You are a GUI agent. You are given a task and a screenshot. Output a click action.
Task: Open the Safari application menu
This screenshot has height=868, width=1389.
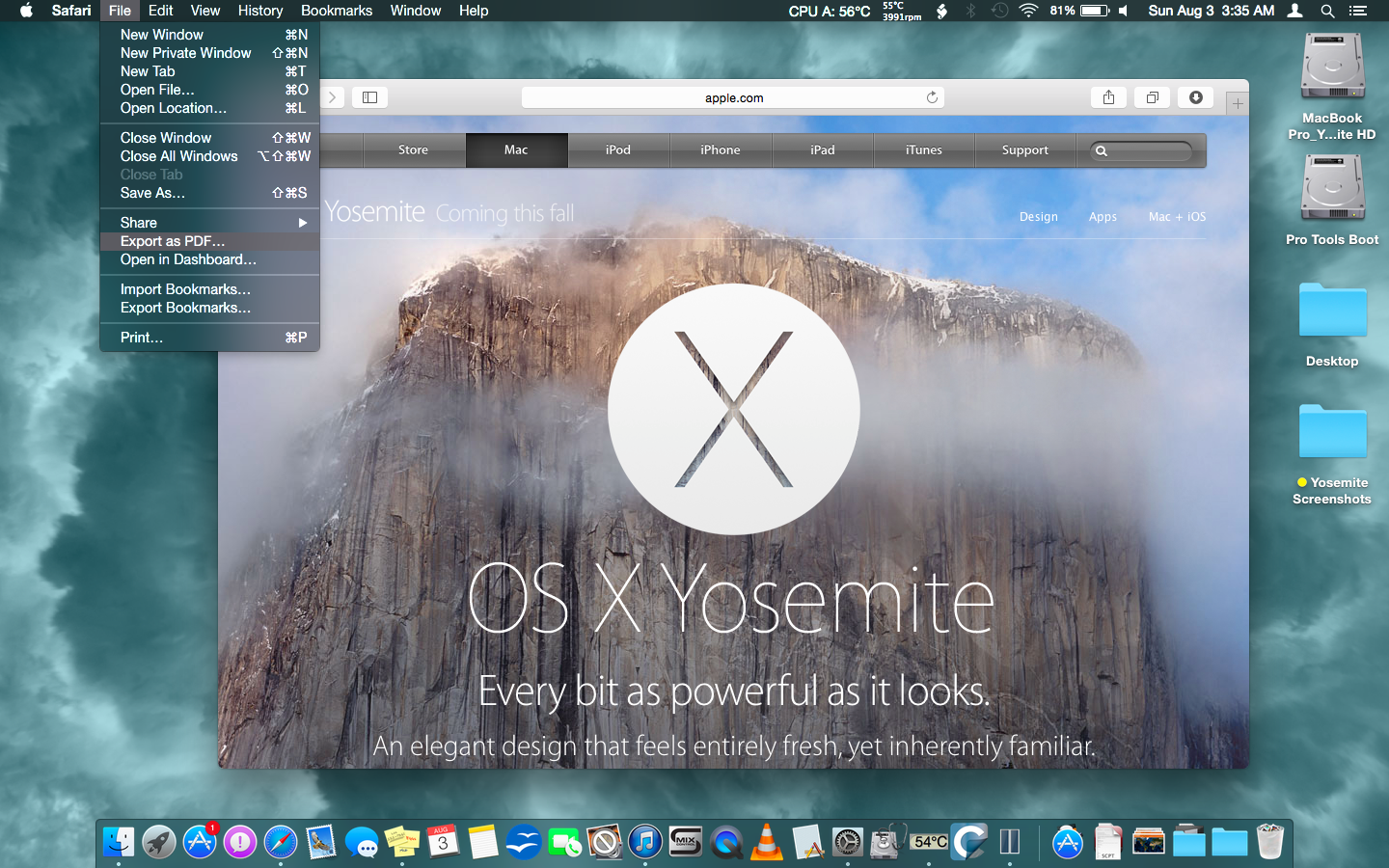[71, 11]
